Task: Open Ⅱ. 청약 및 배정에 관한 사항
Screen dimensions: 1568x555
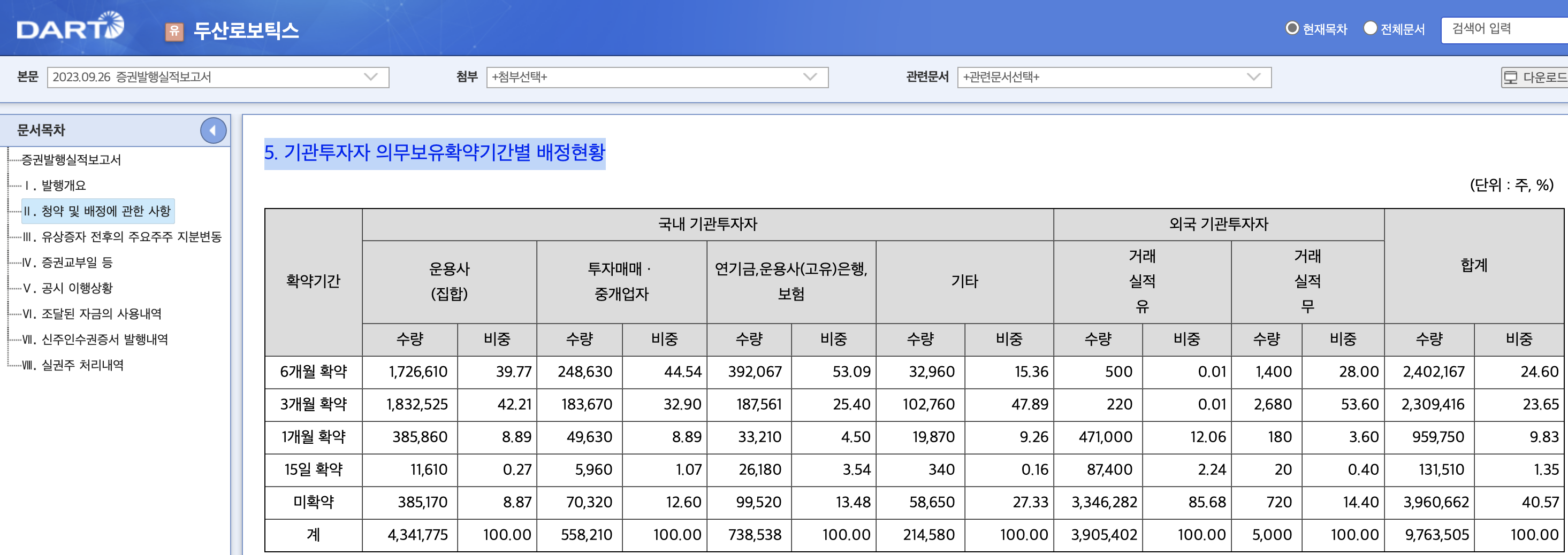Action: tap(97, 211)
